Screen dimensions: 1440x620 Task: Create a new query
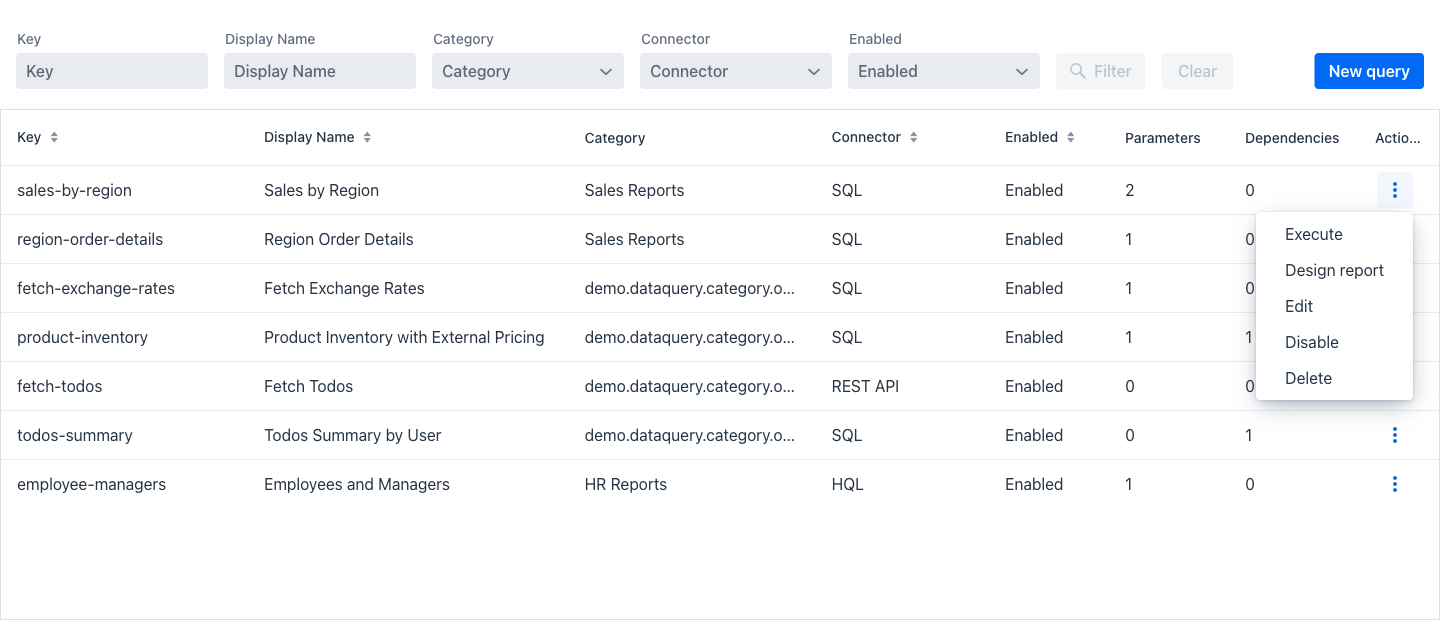[x=1369, y=71]
